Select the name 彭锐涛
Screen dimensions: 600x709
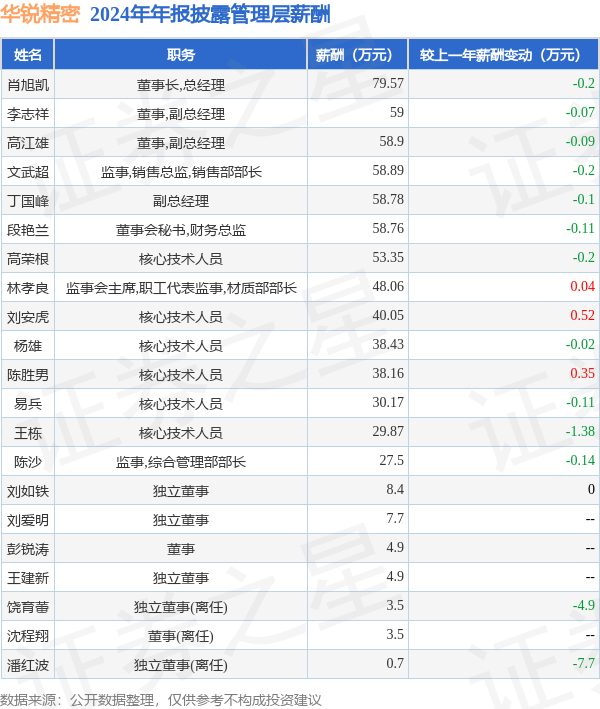[28, 548]
